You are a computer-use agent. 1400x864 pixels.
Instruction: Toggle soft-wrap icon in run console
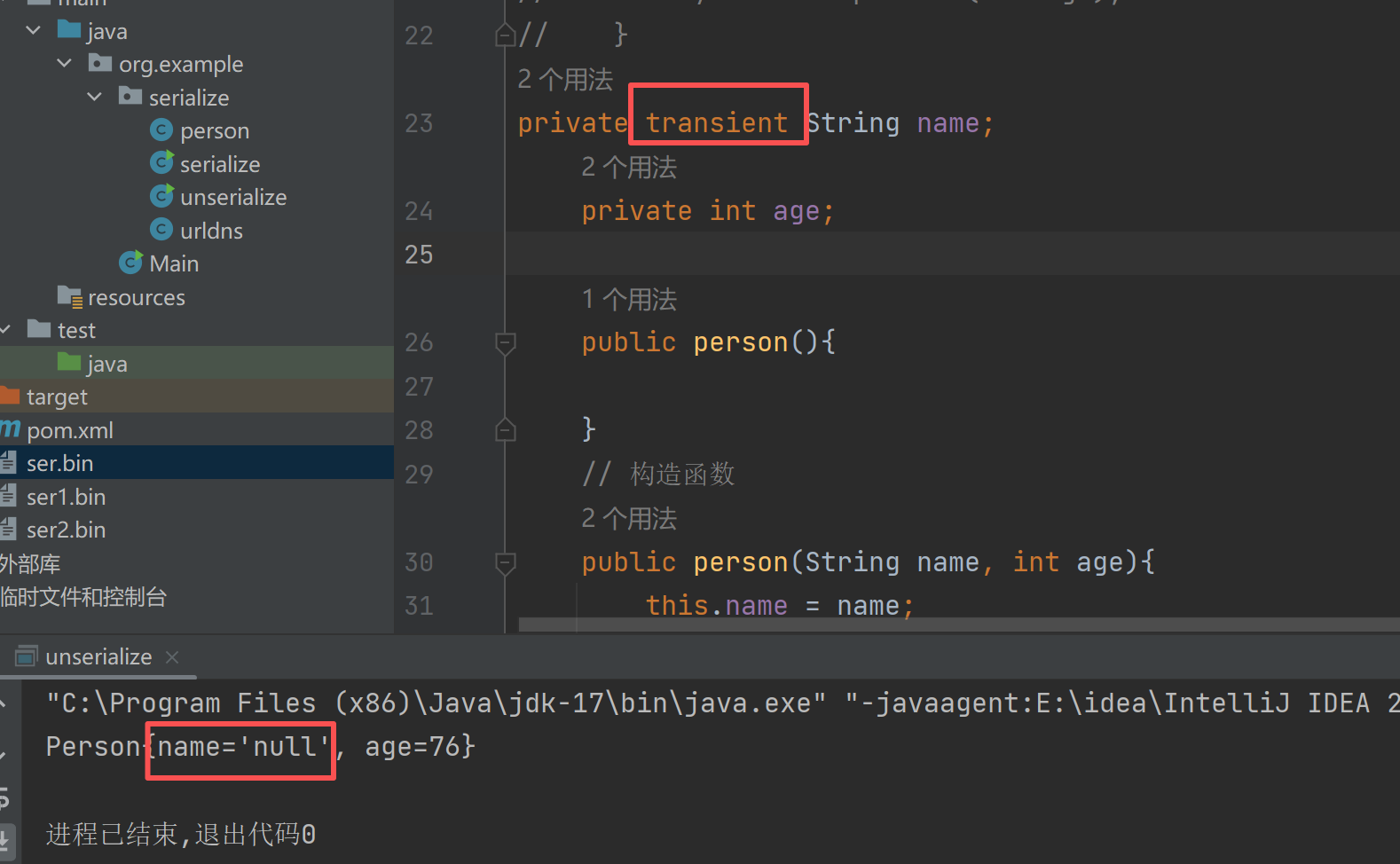5,797
